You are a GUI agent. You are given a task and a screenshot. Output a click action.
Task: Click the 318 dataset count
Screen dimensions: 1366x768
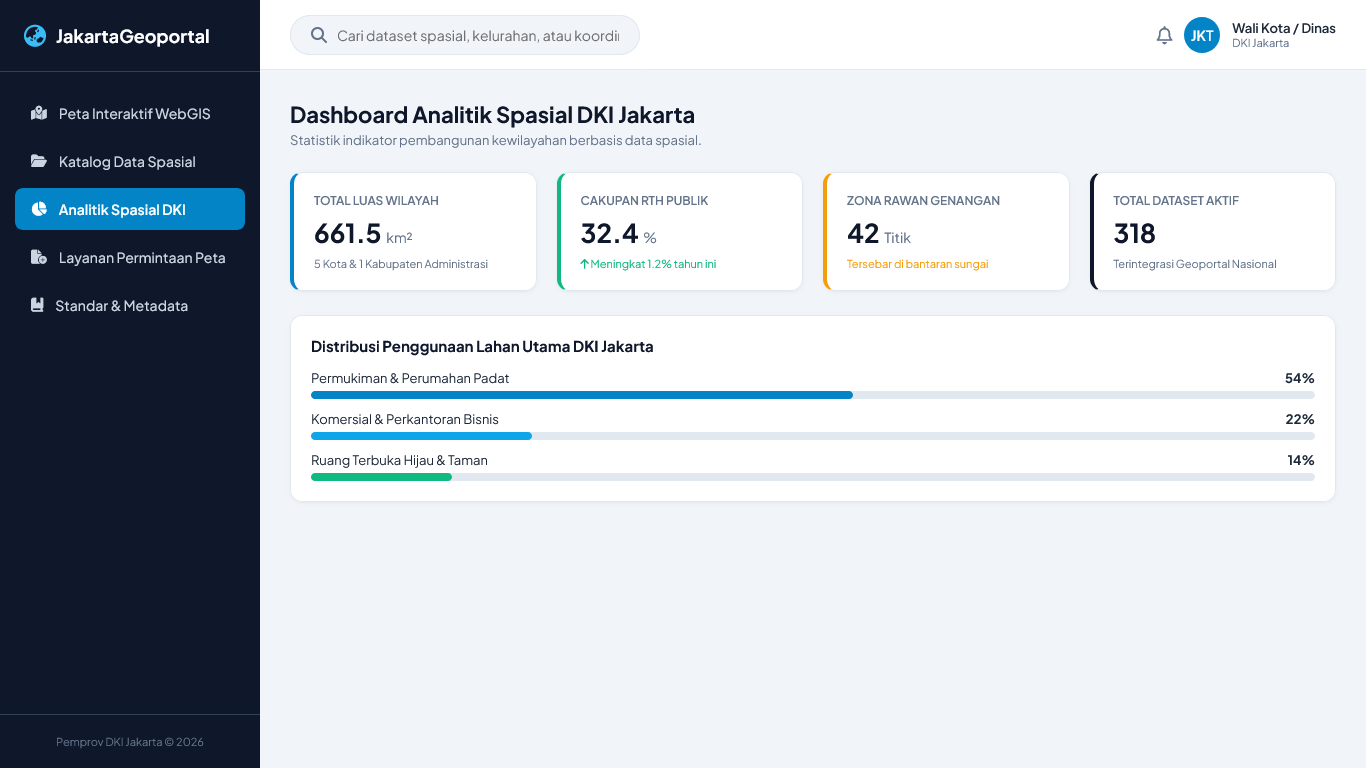(1135, 233)
